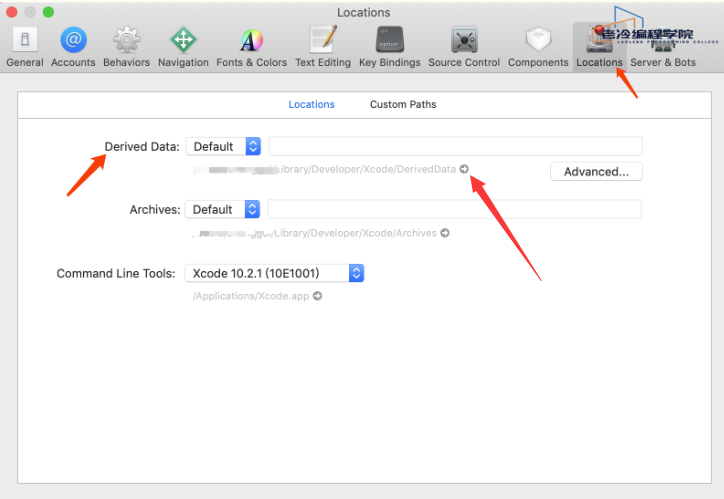Open the Server & Bots pane
The image size is (724, 499).
coord(663,47)
